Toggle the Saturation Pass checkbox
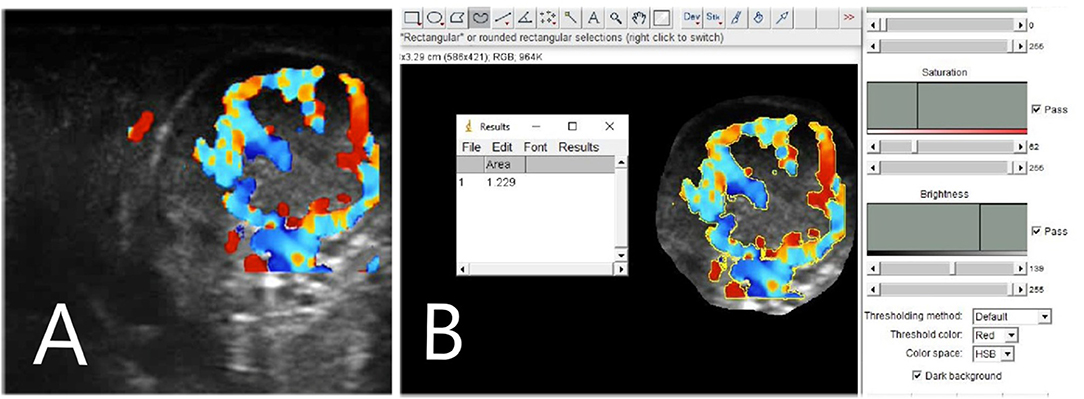 [x=1036, y=109]
